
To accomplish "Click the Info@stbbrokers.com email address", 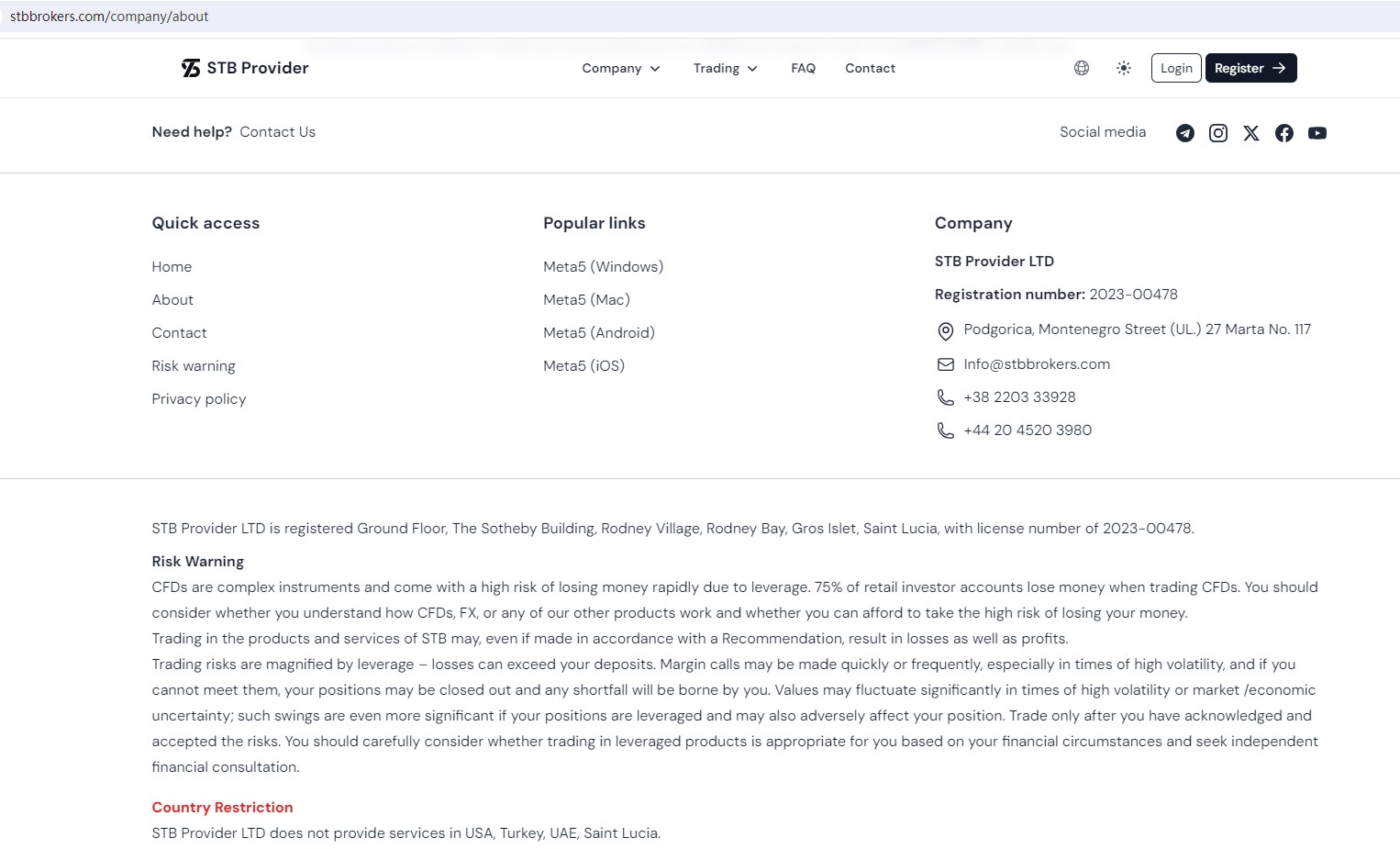I will [x=1037, y=364].
